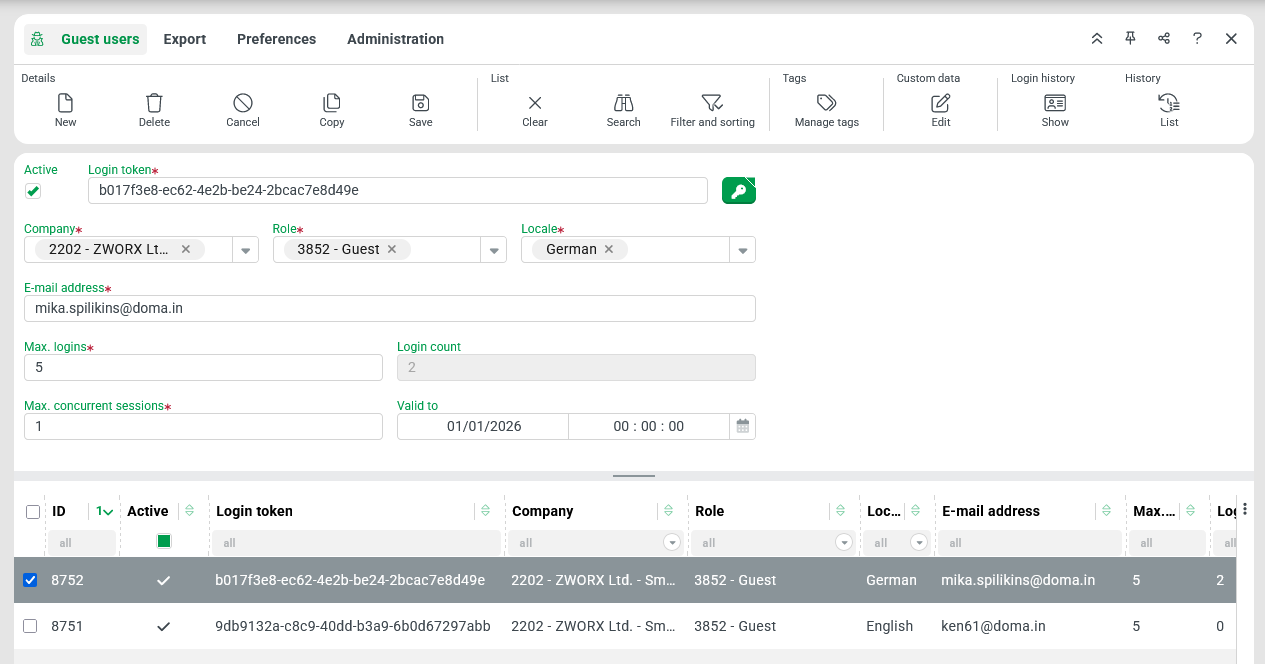Open Company filter dropdown in grid

(672, 542)
